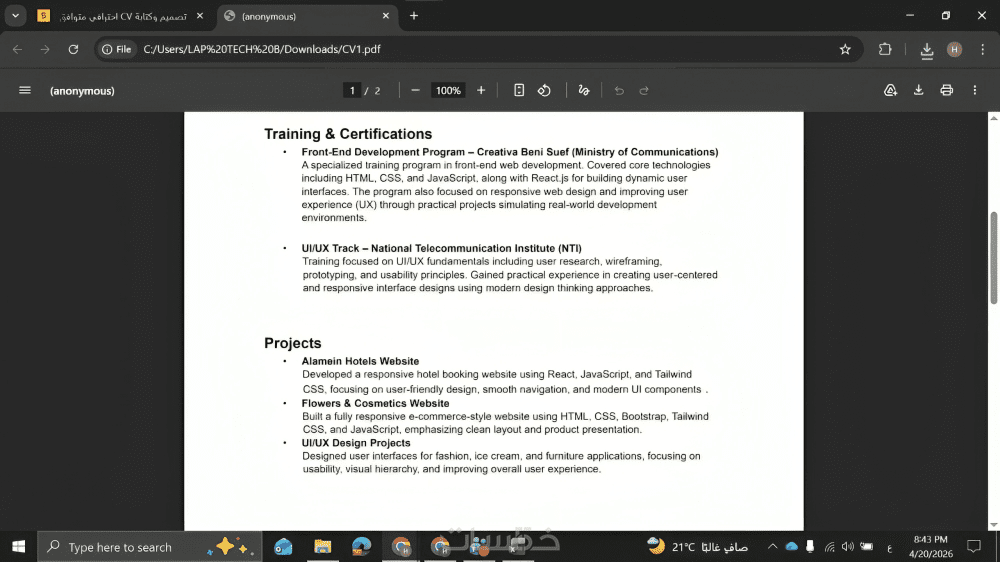Click the Type here to search box

pos(150,547)
